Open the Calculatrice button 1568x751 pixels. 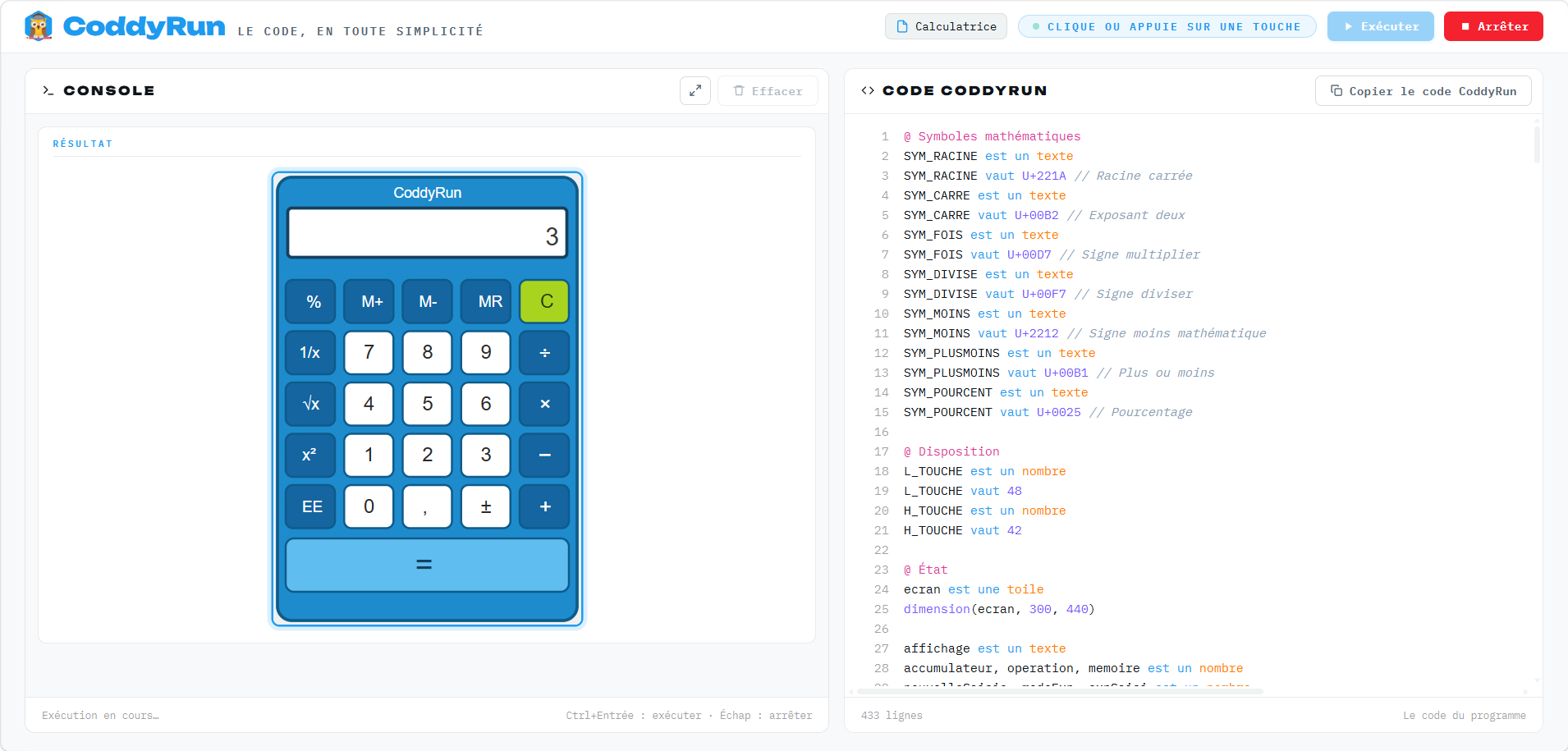[947, 26]
